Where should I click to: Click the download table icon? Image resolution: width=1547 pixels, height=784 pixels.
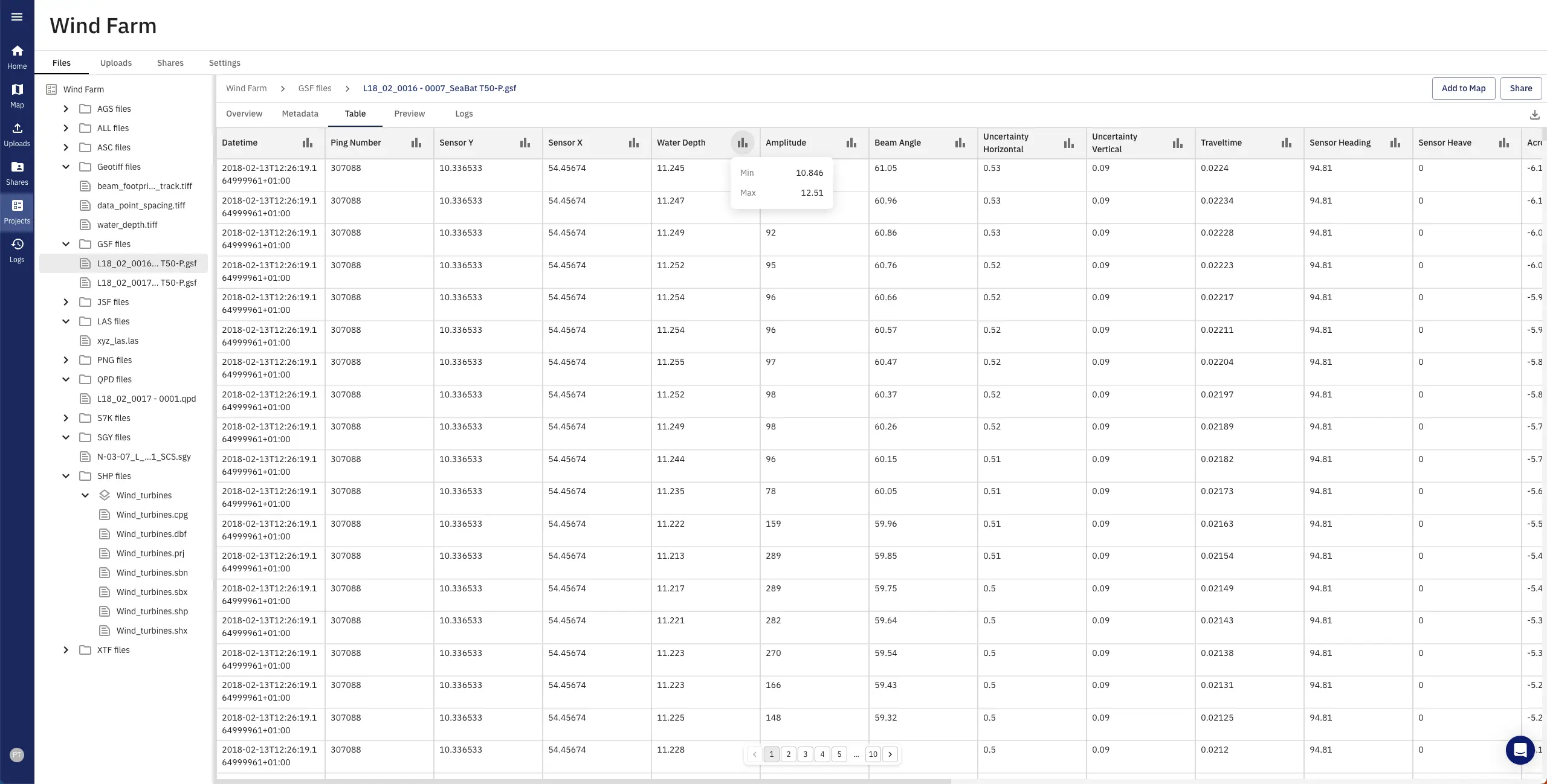click(1534, 114)
